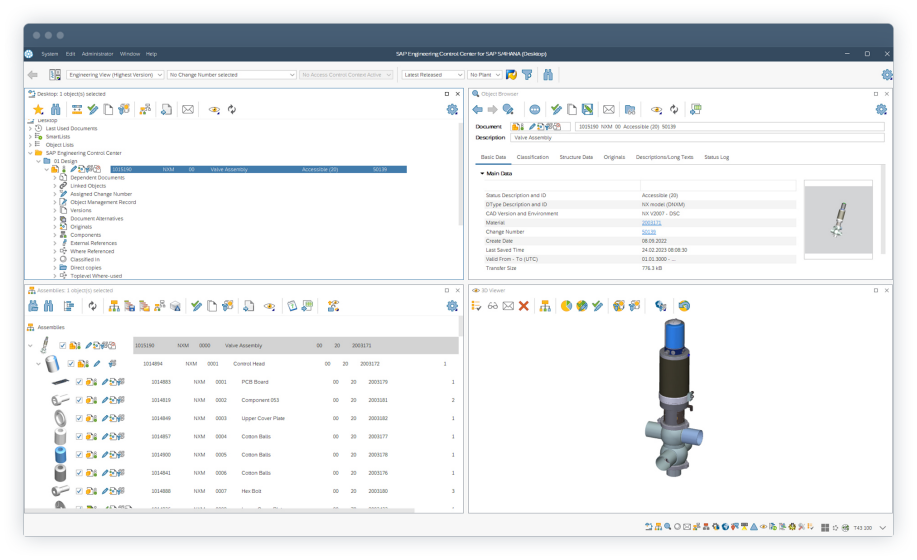Open Change Number link 50139

pyautogui.click(x=649, y=232)
